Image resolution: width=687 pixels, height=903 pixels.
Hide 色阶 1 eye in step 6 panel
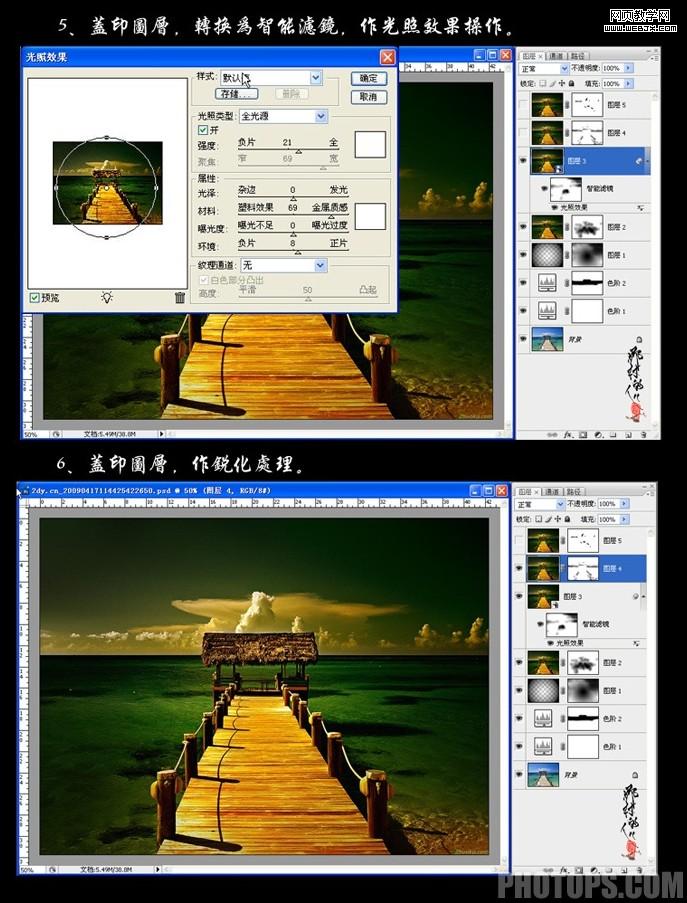click(x=519, y=746)
